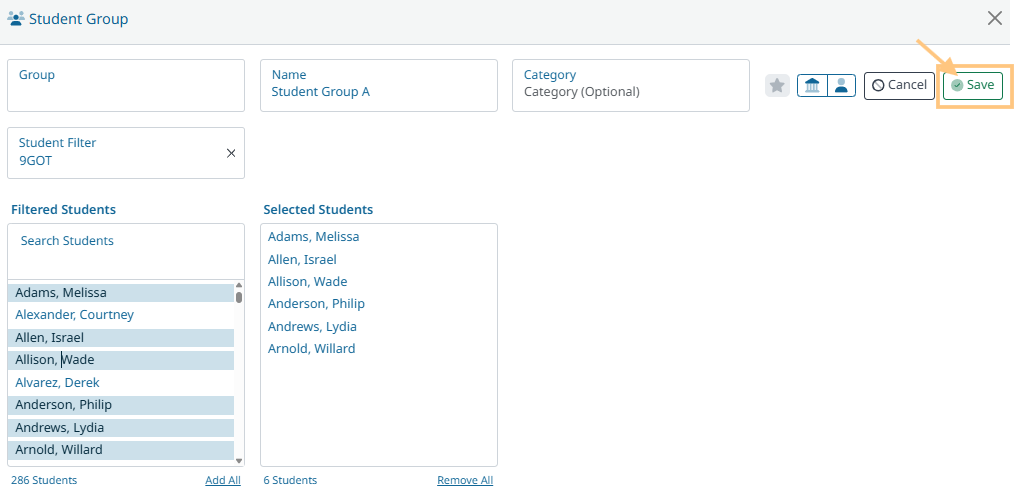Viewport: 1021px width, 497px height.
Task: Select the personal user icon
Action: tap(841, 86)
